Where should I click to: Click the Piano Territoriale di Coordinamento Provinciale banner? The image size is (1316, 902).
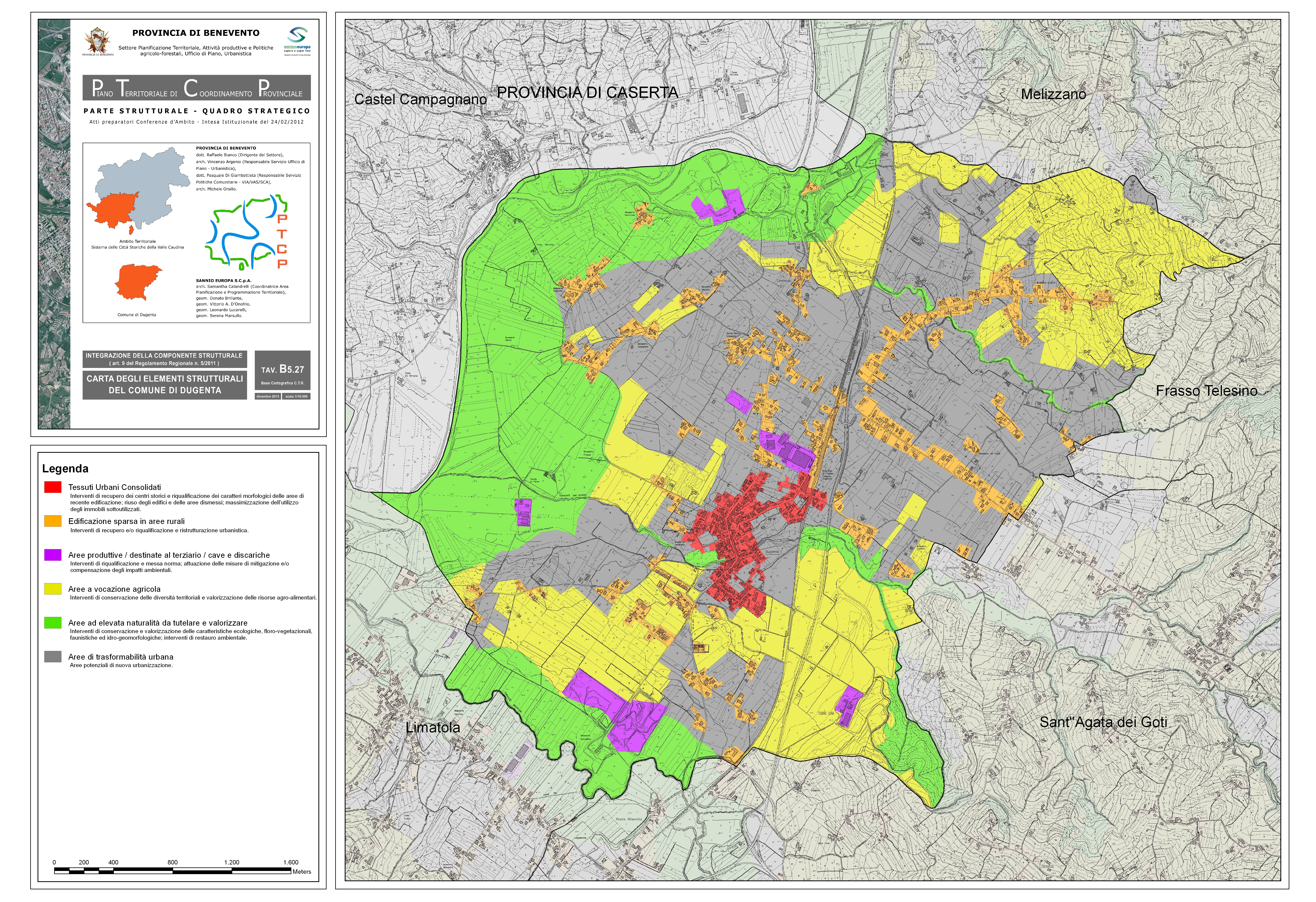196,88
